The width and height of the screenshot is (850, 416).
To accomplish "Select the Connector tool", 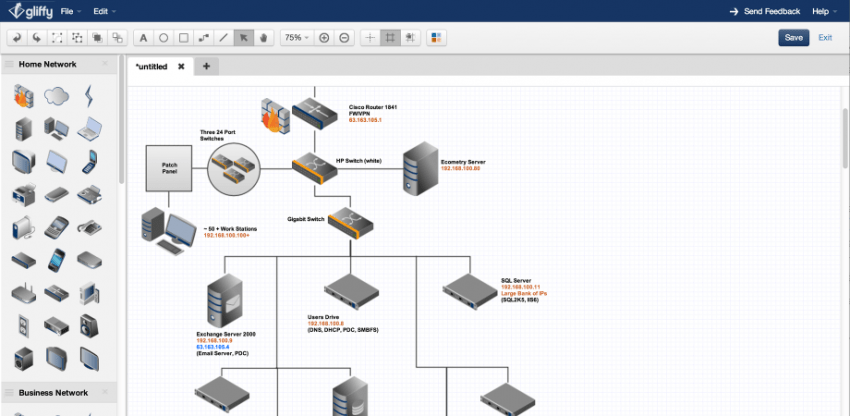I will click(x=204, y=38).
